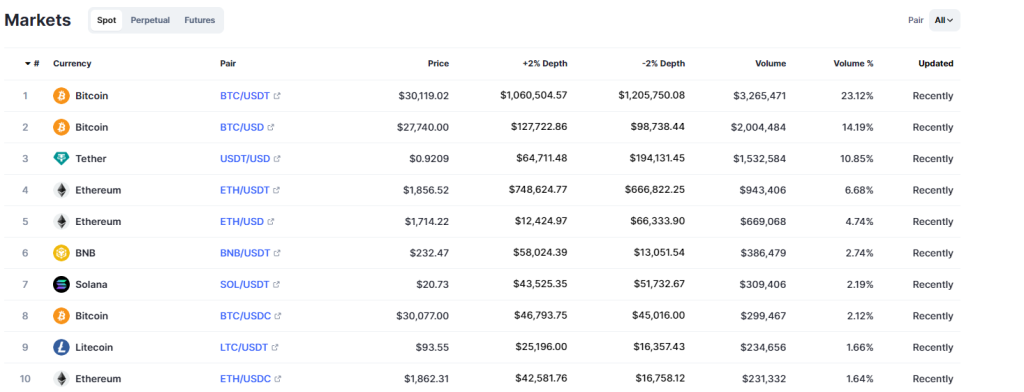Screen dimensions: 1024x392
Task: Open the ETH/USD pair link
Action: click(242, 221)
